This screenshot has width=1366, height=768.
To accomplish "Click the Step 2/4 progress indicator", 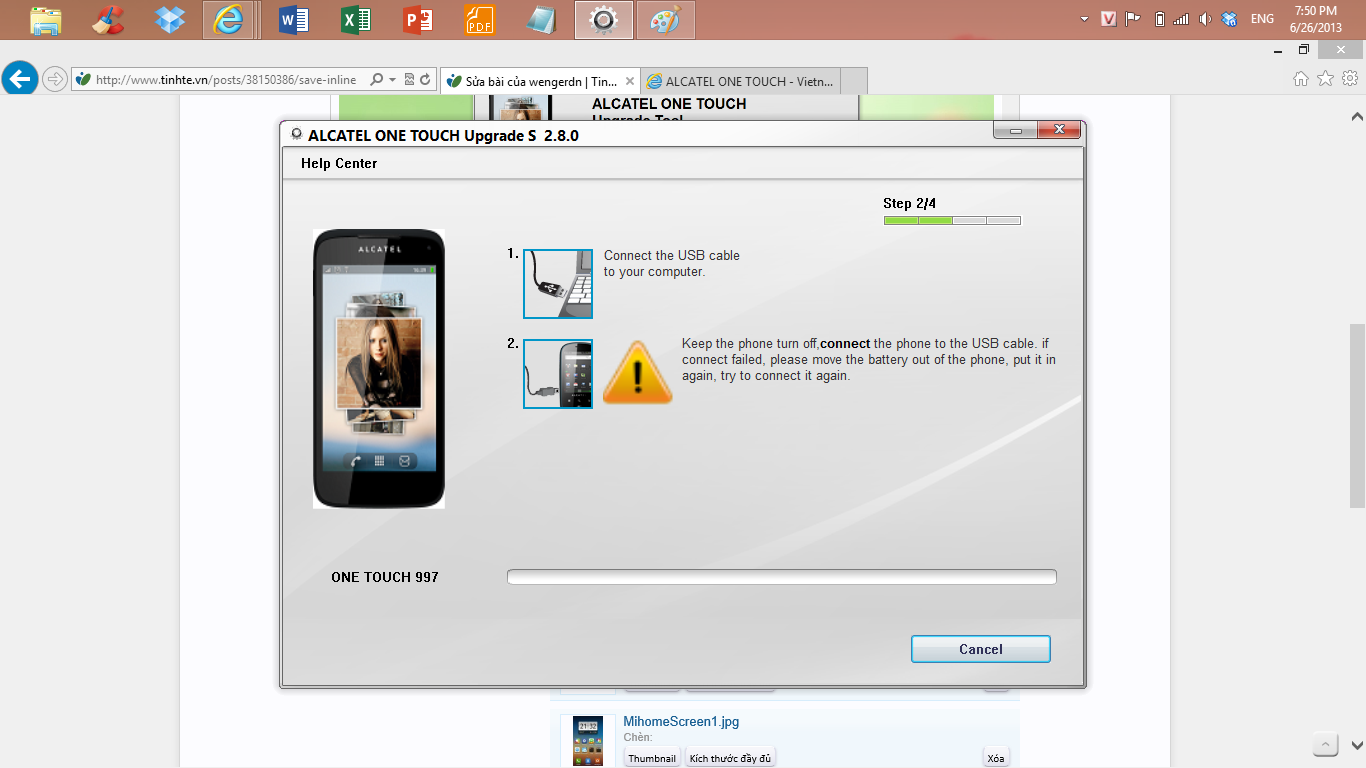I will [x=952, y=220].
